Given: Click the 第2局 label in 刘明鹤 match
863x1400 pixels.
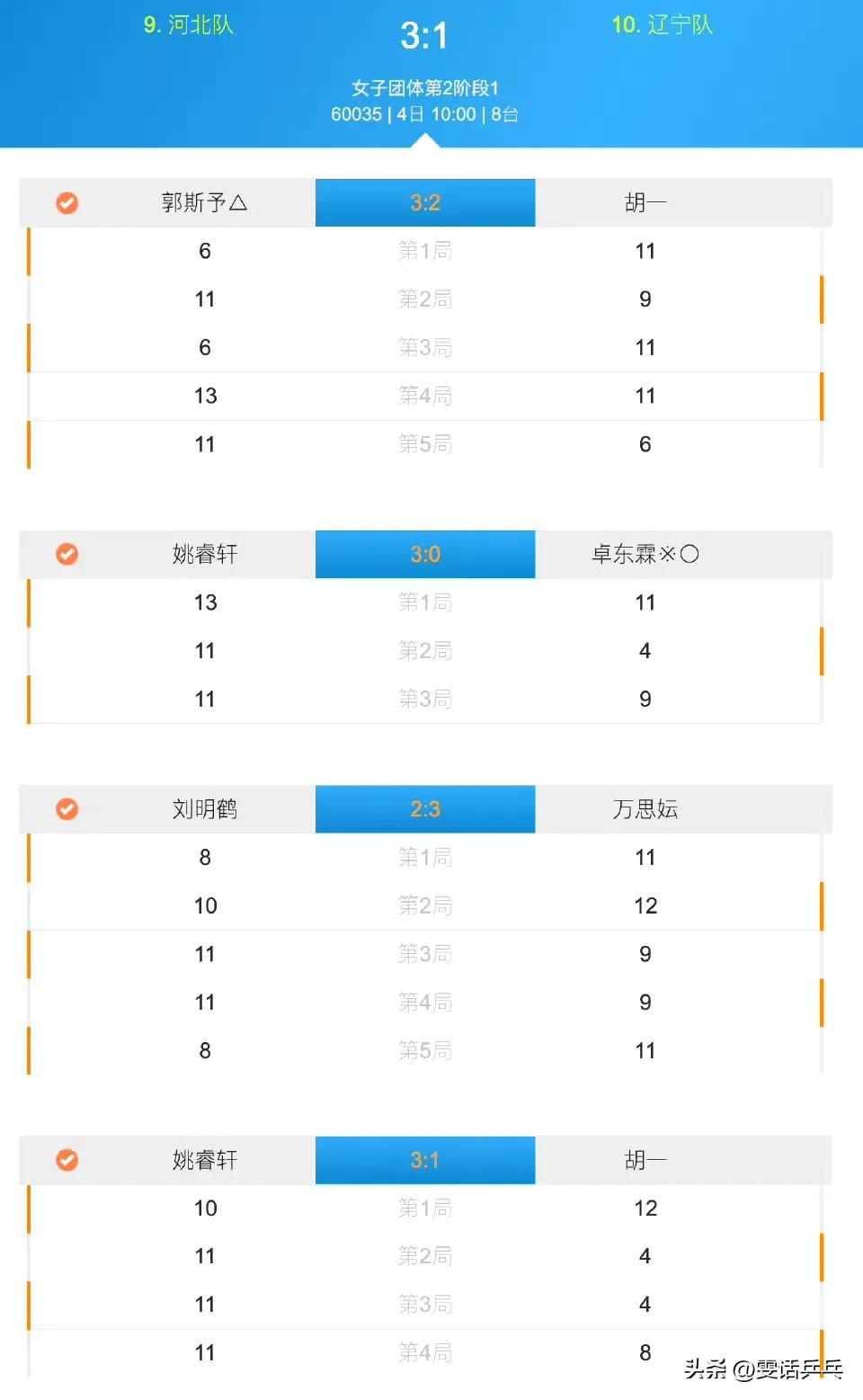Looking at the screenshot, I should pos(425,905).
